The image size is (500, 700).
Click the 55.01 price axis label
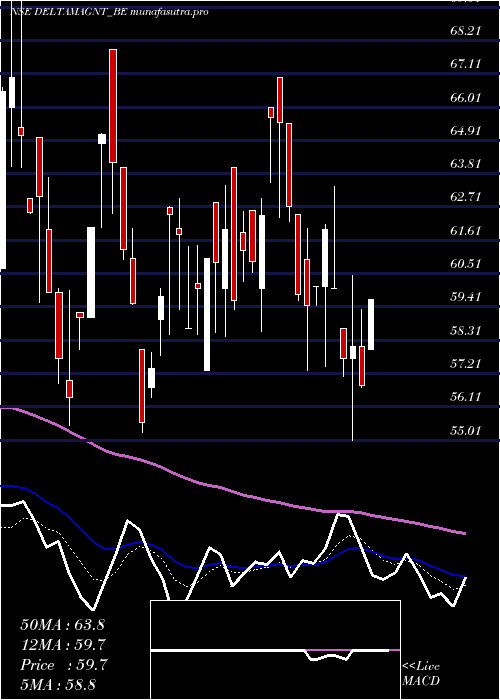[x=465, y=431]
